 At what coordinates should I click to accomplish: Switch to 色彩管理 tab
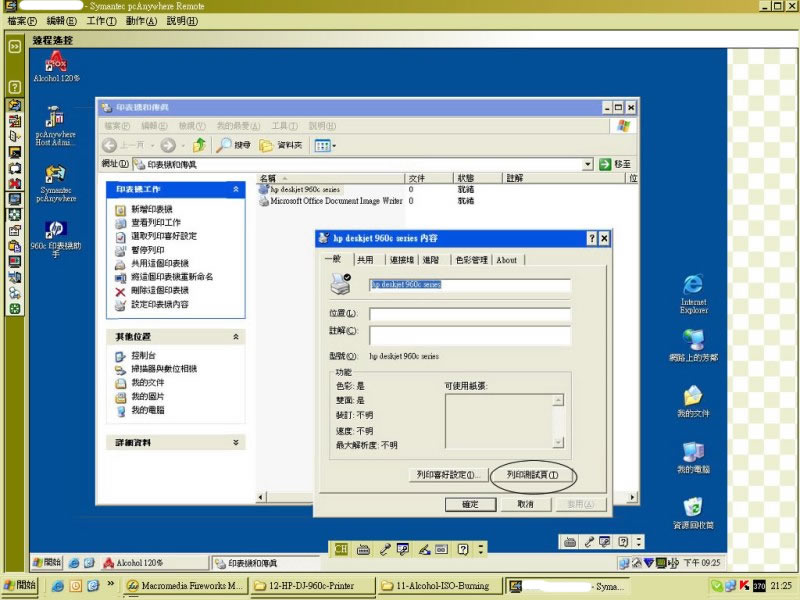(x=471, y=260)
